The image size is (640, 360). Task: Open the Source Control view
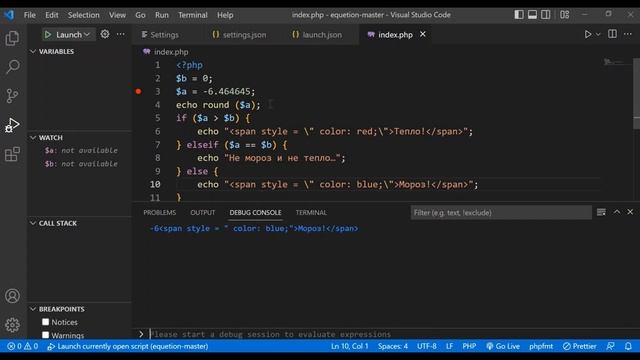coord(12,96)
